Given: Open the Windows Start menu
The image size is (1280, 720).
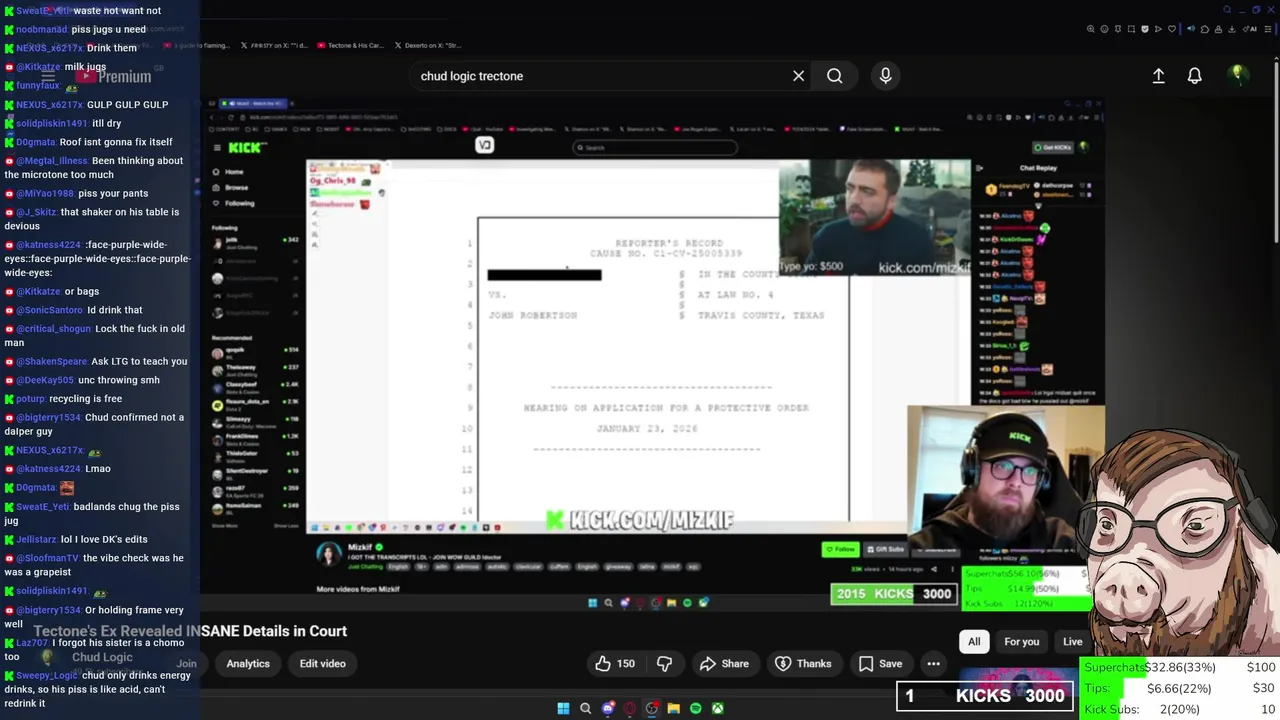Looking at the screenshot, I should (563, 709).
